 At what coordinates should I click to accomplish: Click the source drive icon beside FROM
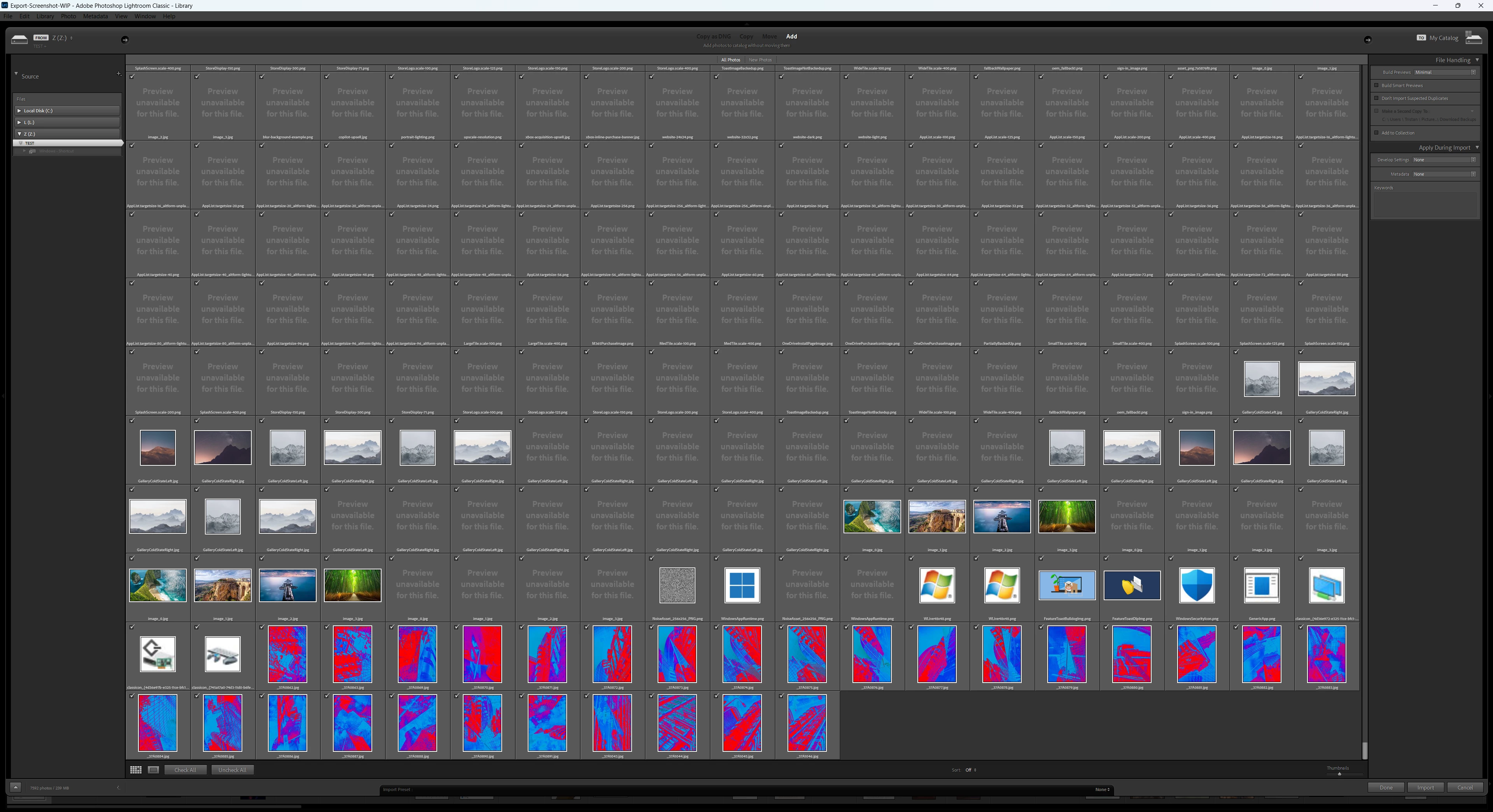click(x=19, y=39)
